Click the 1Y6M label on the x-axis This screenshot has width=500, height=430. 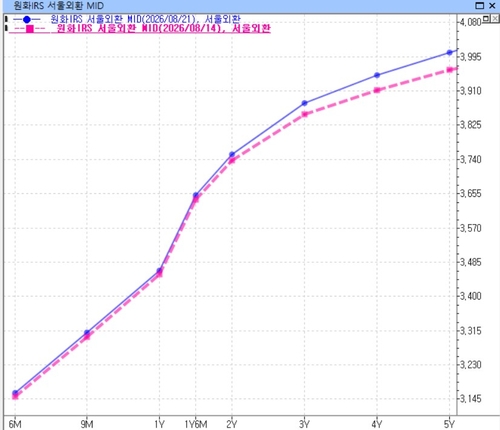(196, 424)
